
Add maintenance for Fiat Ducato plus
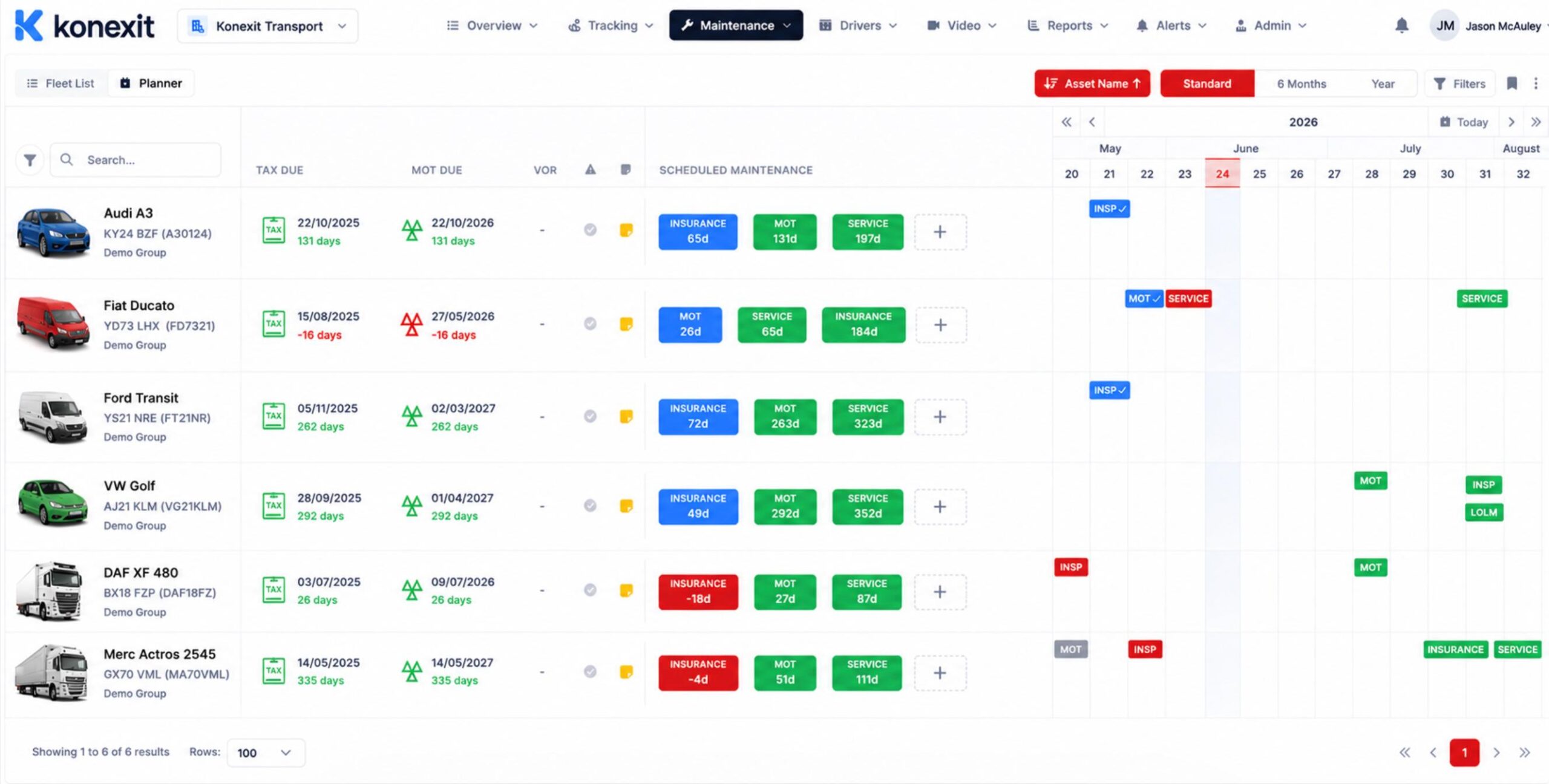coord(940,325)
